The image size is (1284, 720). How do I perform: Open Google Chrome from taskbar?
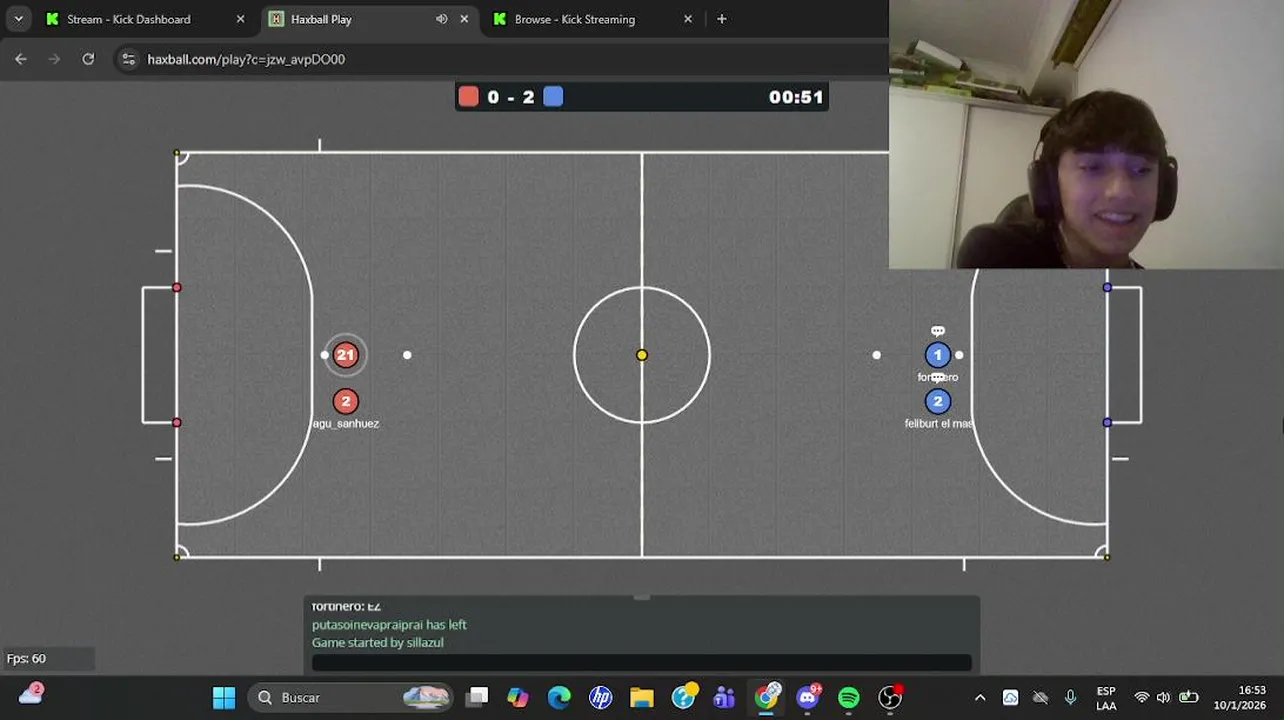[767, 697]
